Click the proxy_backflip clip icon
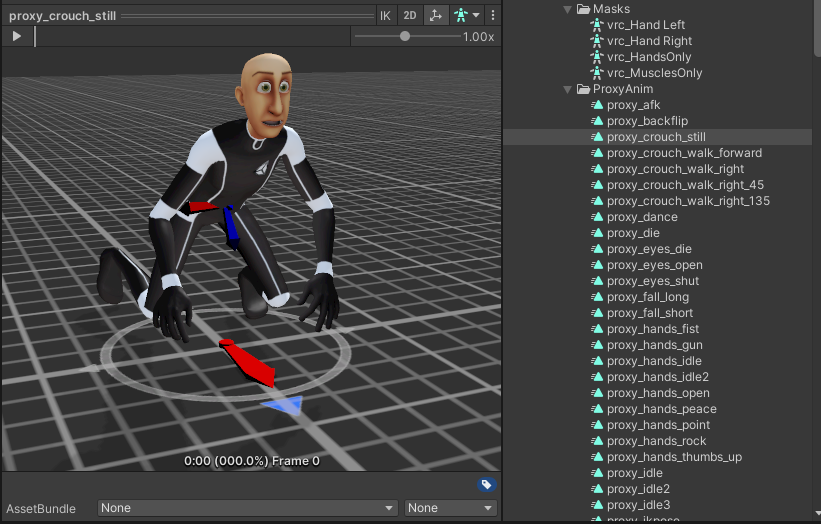 (x=597, y=121)
